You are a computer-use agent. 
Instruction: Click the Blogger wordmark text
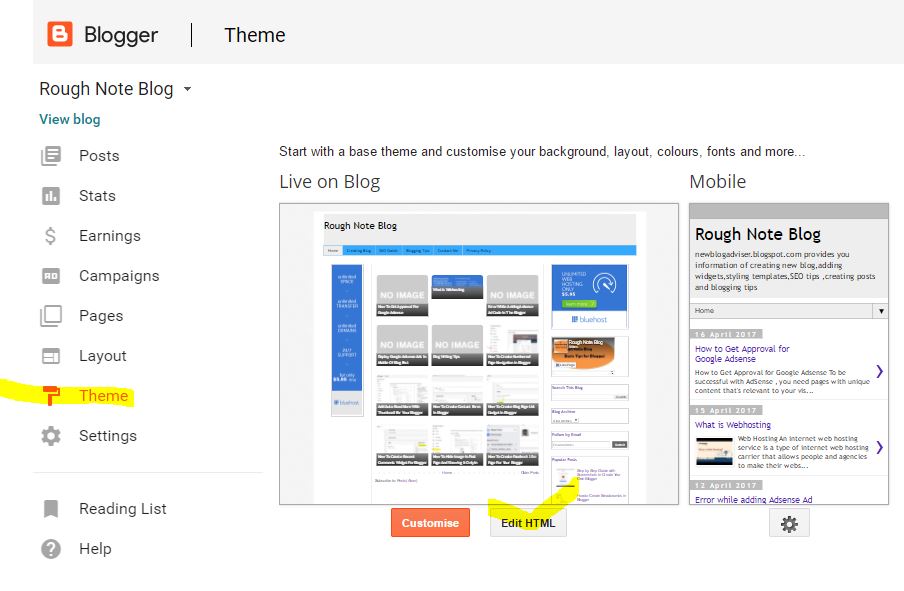point(120,35)
